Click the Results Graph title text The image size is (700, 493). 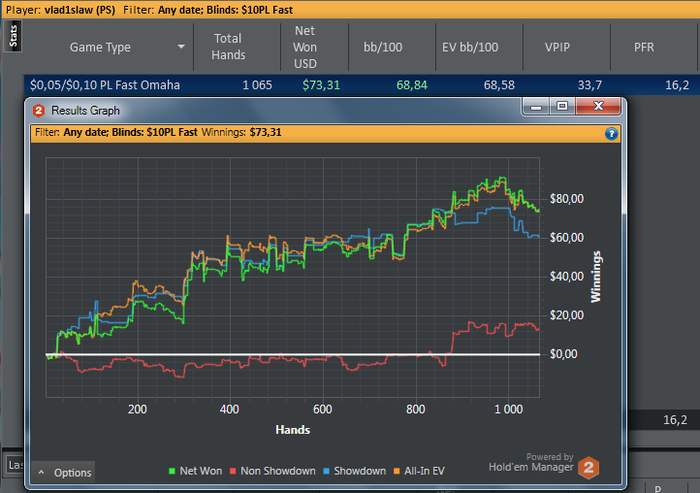(85, 110)
